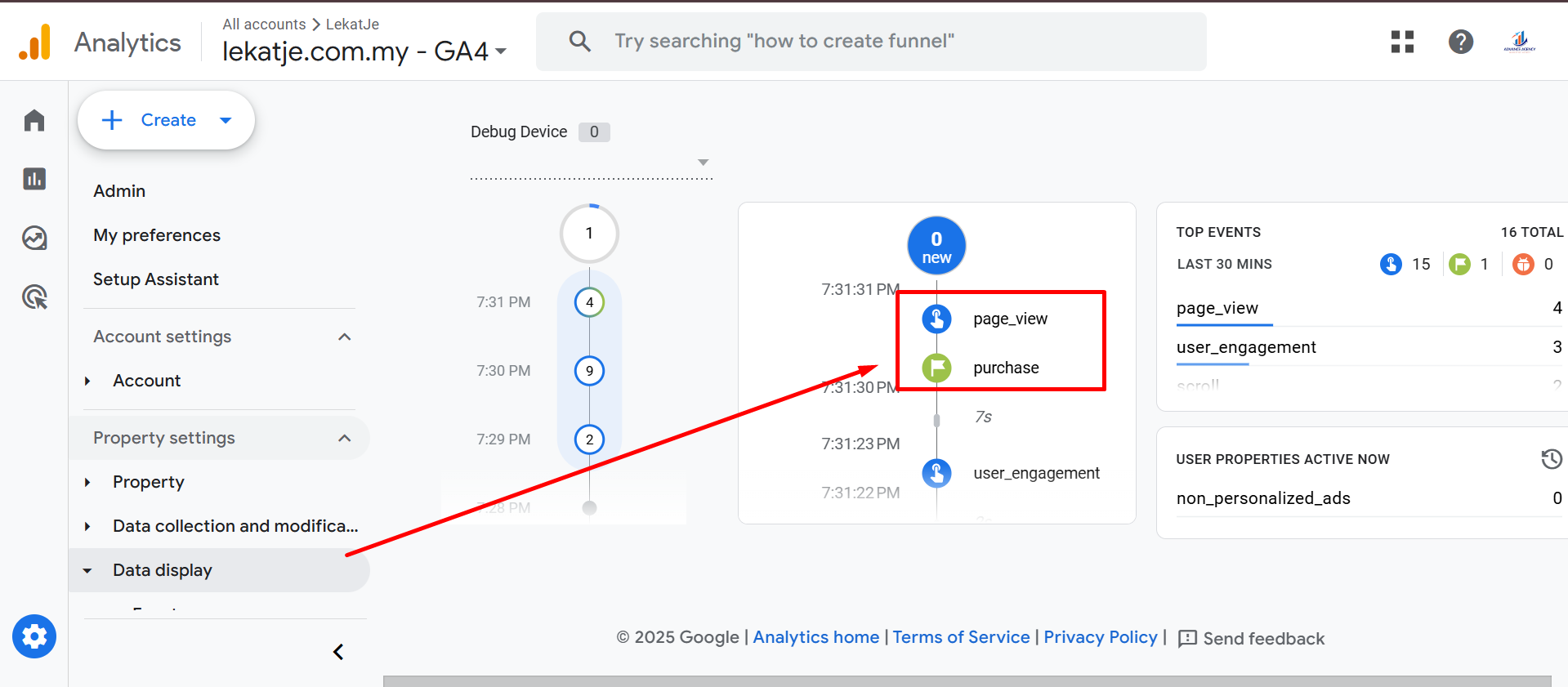Click the Admin gear icon
This screenshot has height=687, width=1568.
(x=34, y=636)
